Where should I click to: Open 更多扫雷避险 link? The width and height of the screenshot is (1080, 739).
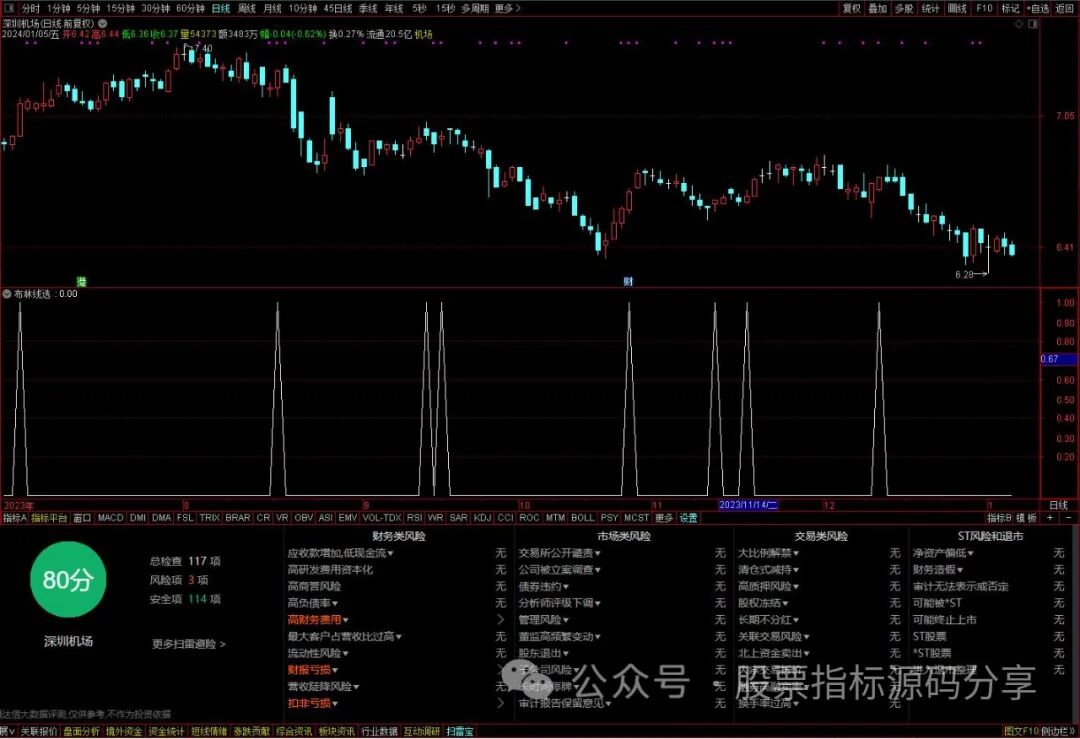[x=189, y=644]
